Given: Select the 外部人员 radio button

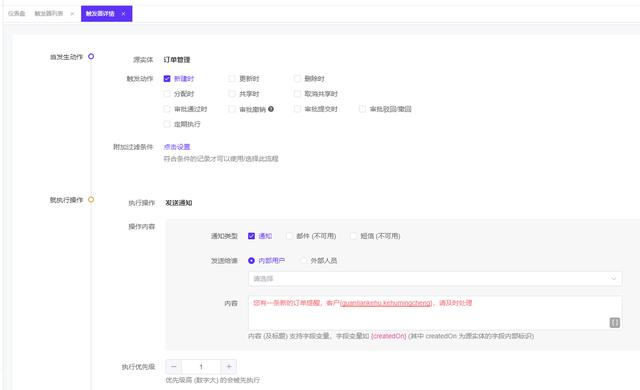Looking at the screenshot, I should click(303, 260).
